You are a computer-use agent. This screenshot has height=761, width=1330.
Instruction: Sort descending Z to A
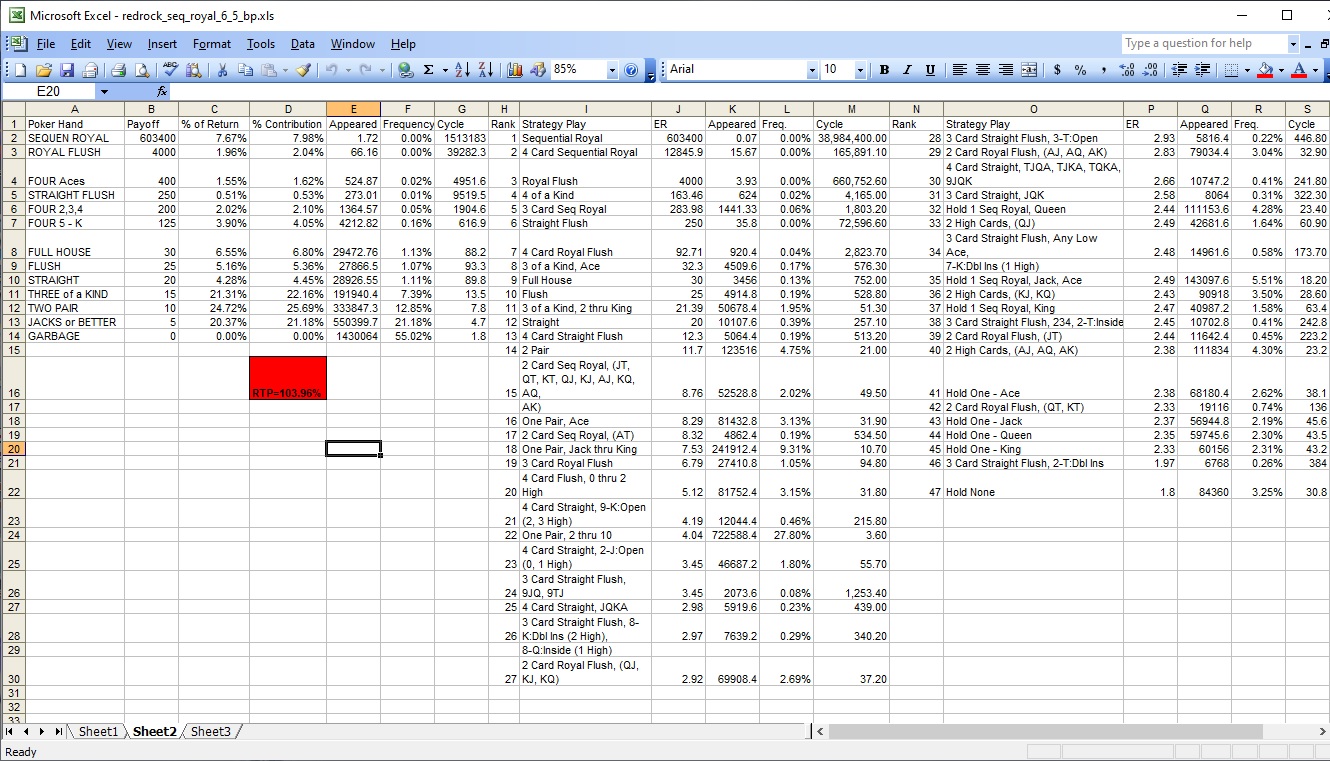(486, 70)
